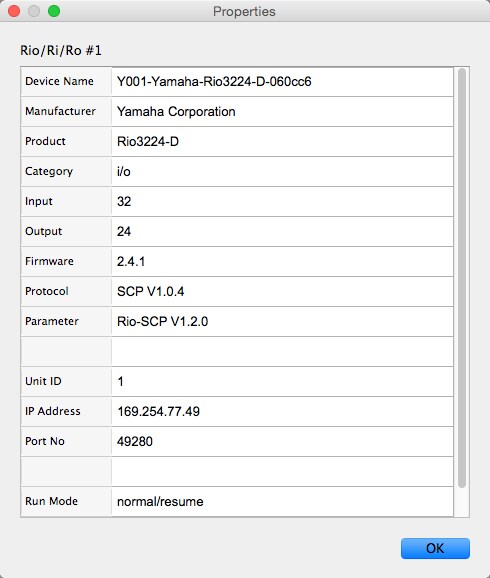The image size is (490, 578).
Task: Close the Properties window with red button
Action: point(14,11)
